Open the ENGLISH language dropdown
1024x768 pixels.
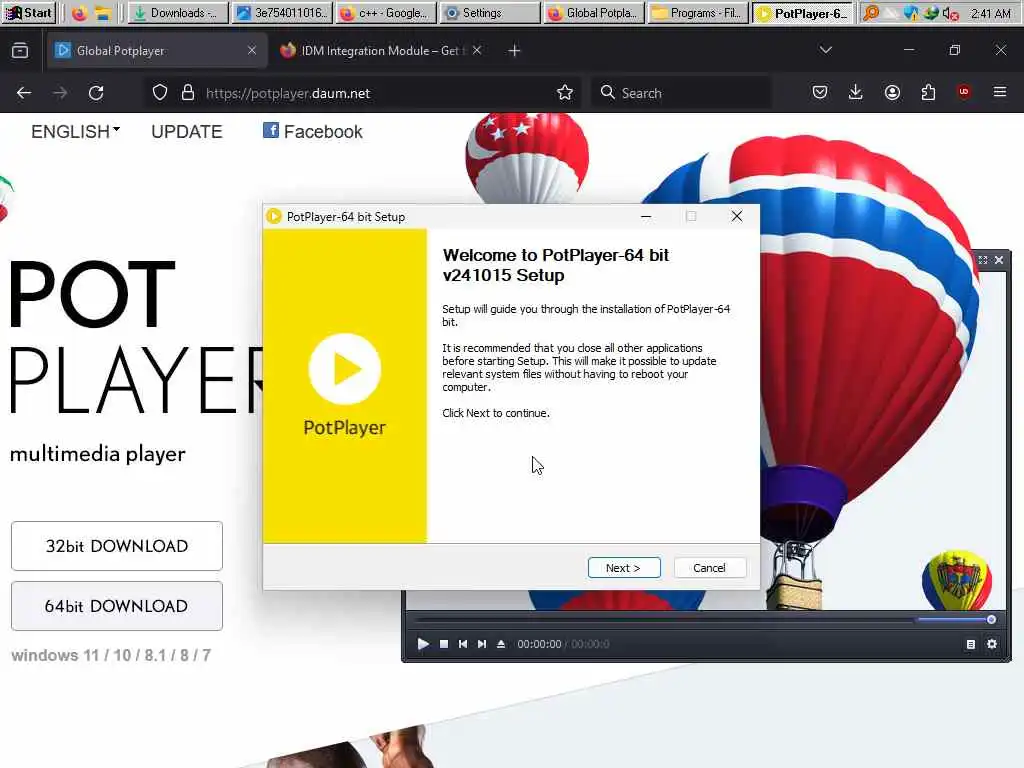point(75,131)
